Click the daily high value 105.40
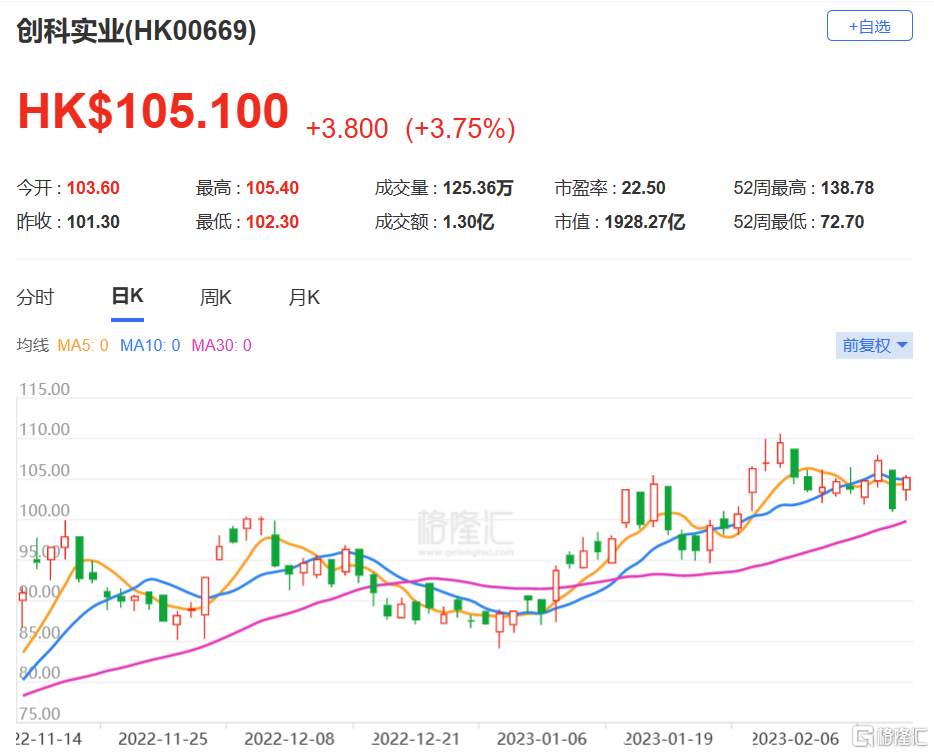 pyautogui.click(x=272, y=188)
